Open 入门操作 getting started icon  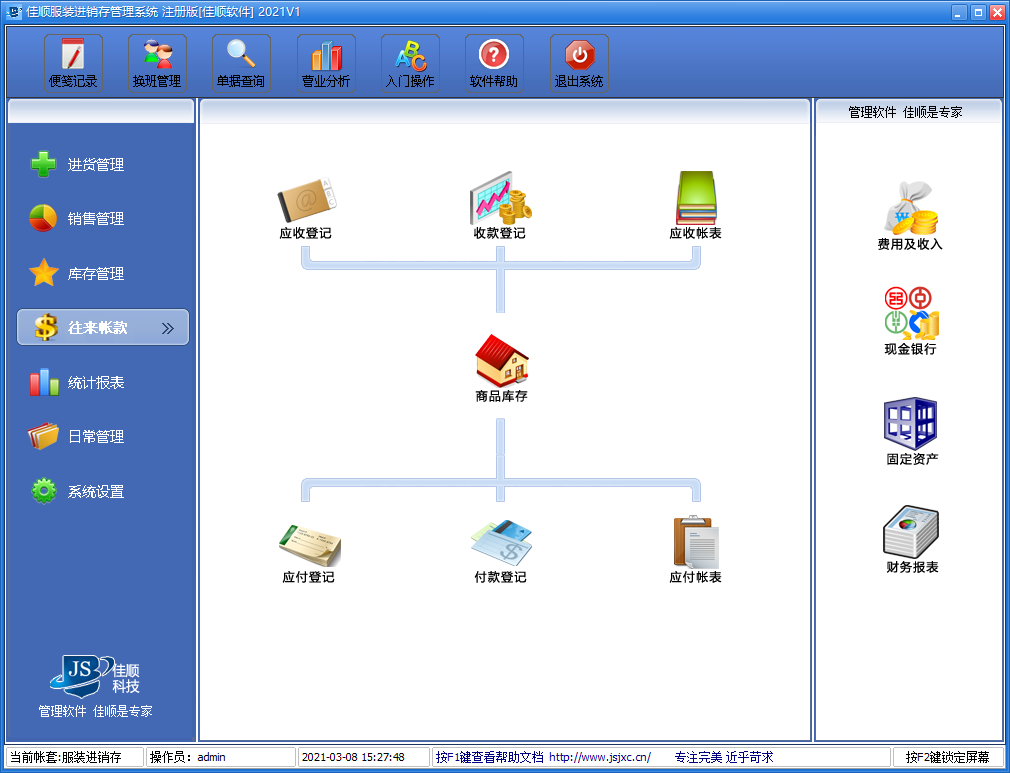[410, 63]
